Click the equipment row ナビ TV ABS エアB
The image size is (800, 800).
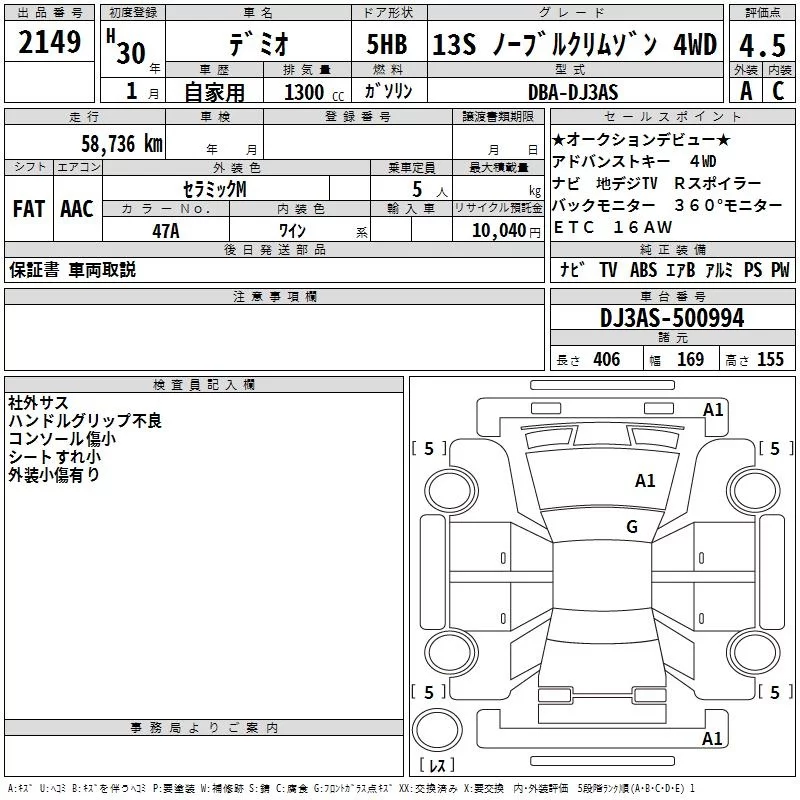pos(673,269)
